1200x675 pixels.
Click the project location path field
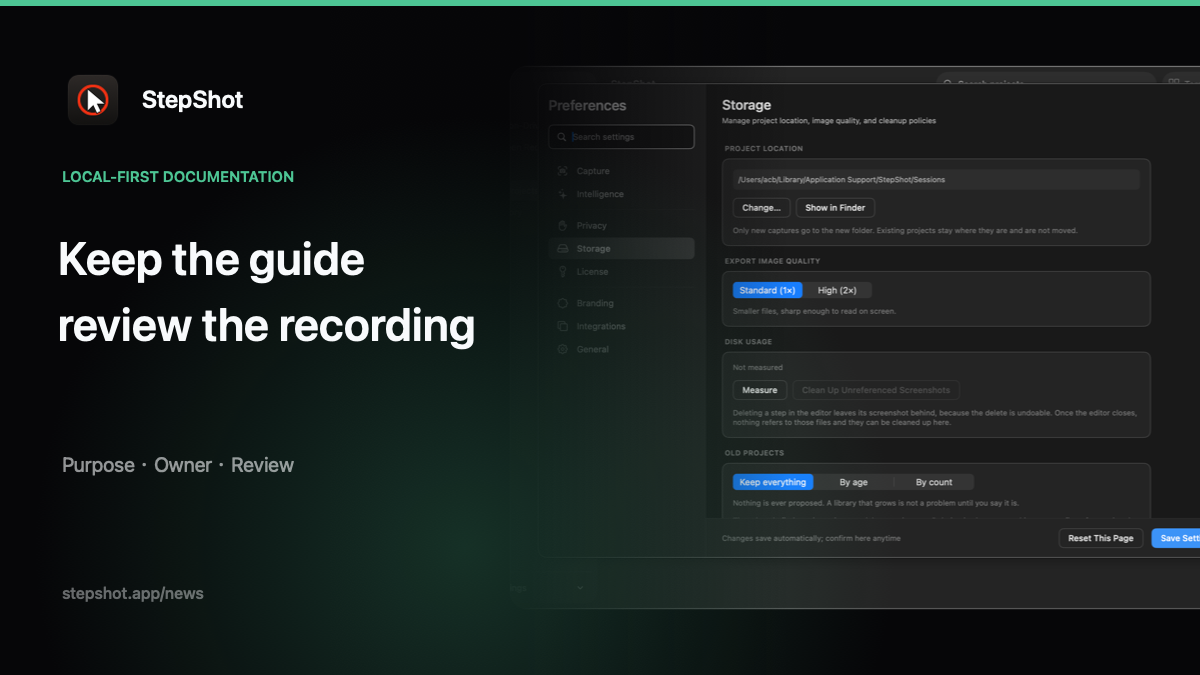(936, 180)
